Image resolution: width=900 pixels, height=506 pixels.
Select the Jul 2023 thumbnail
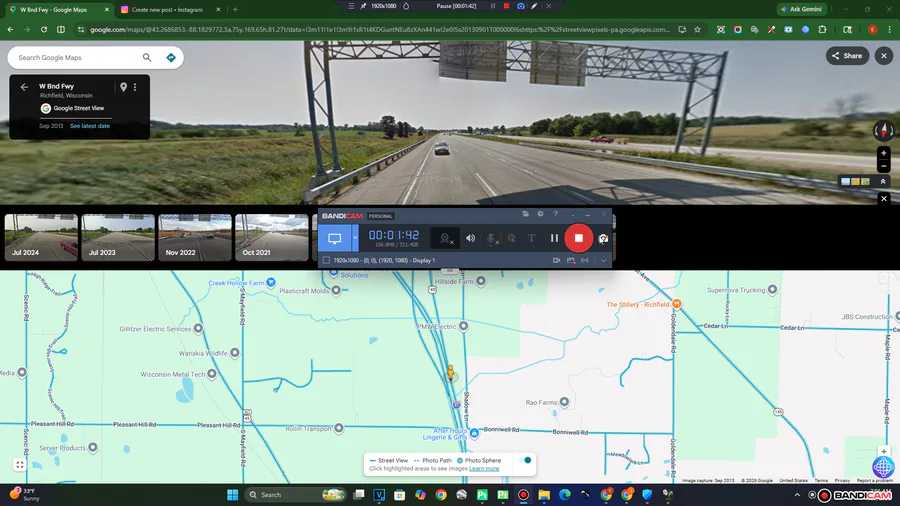click(118, 238)
